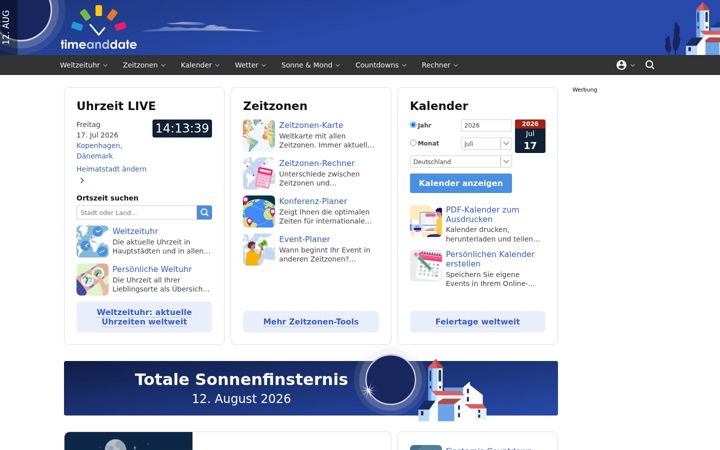The width and height of the screenshot is (720, 450).
Task: Open site search magnifier icon
Action: 650,65
